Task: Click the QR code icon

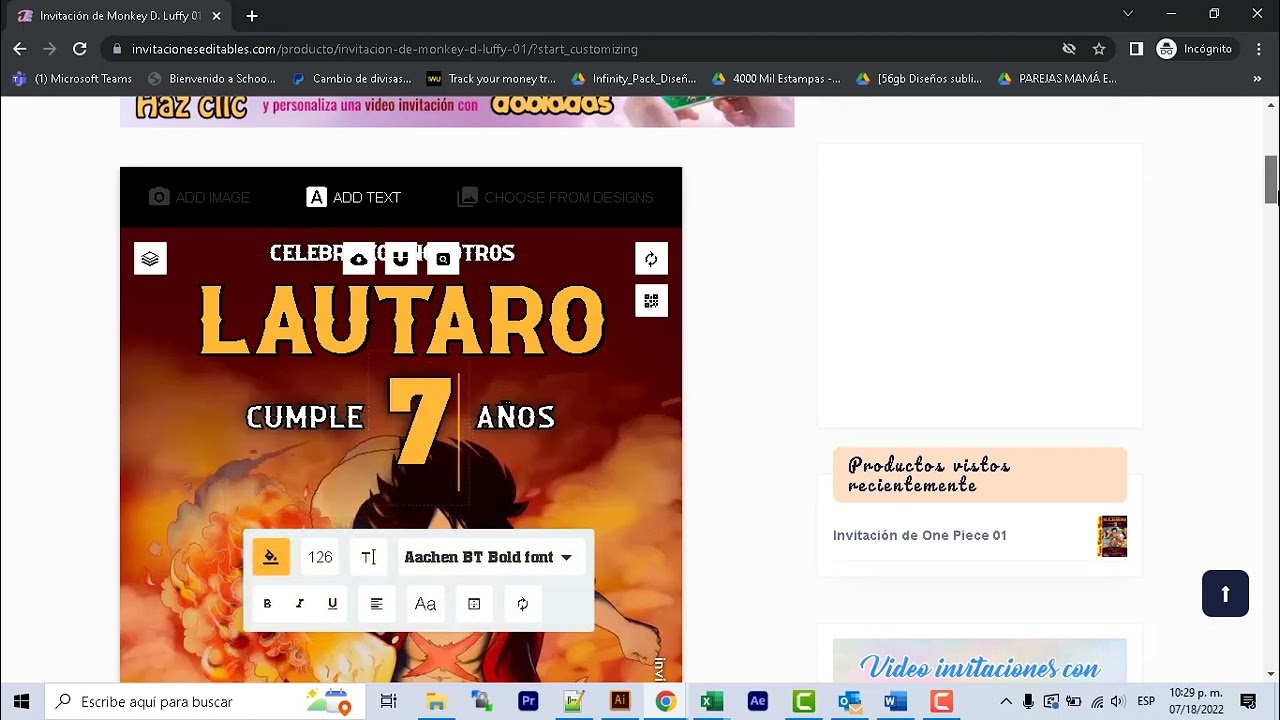Action: pos(651,301)
